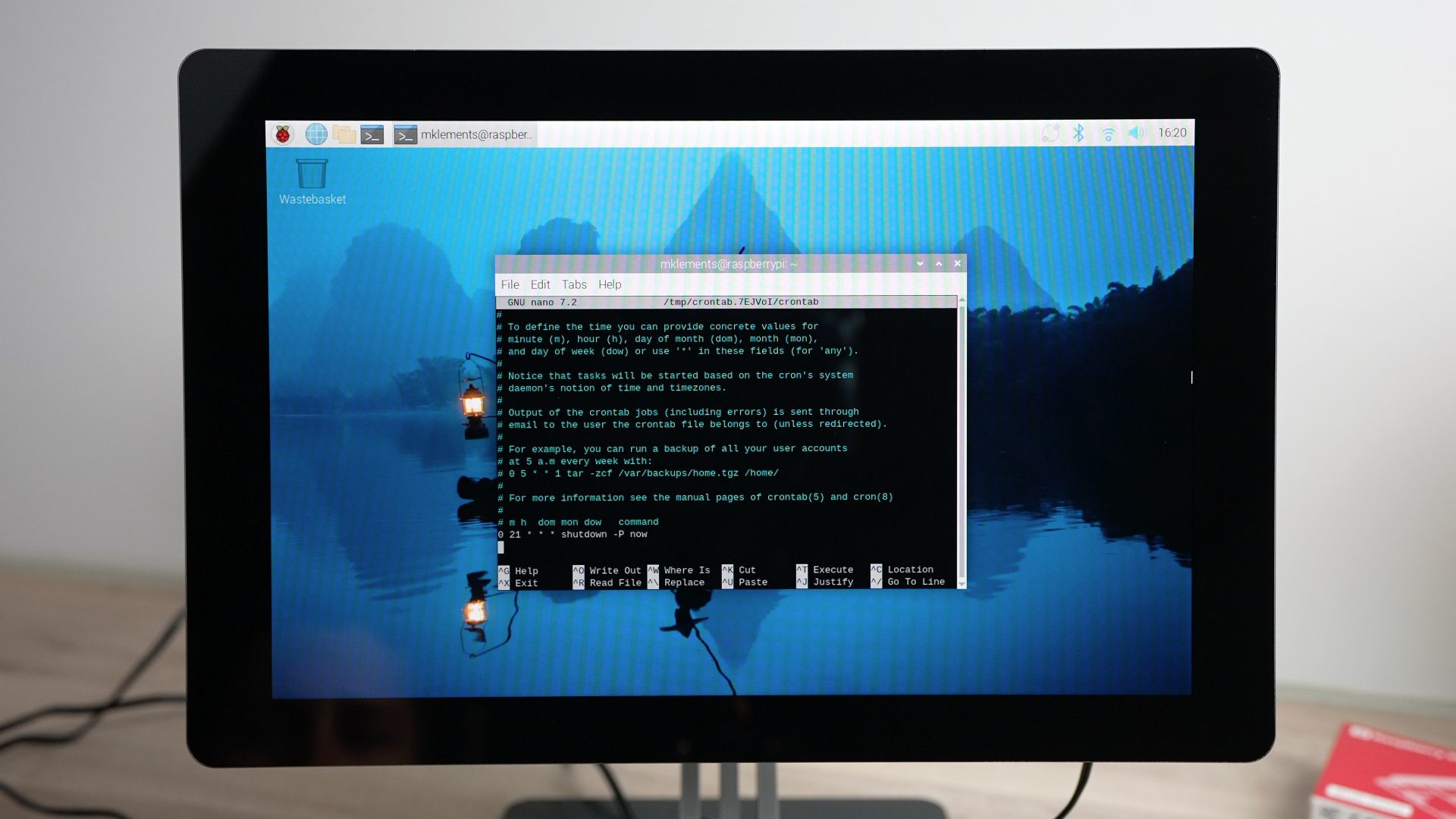Click the Bluetooth tray icon
Screen dimensions: 1456x819
coord(1078,133)
